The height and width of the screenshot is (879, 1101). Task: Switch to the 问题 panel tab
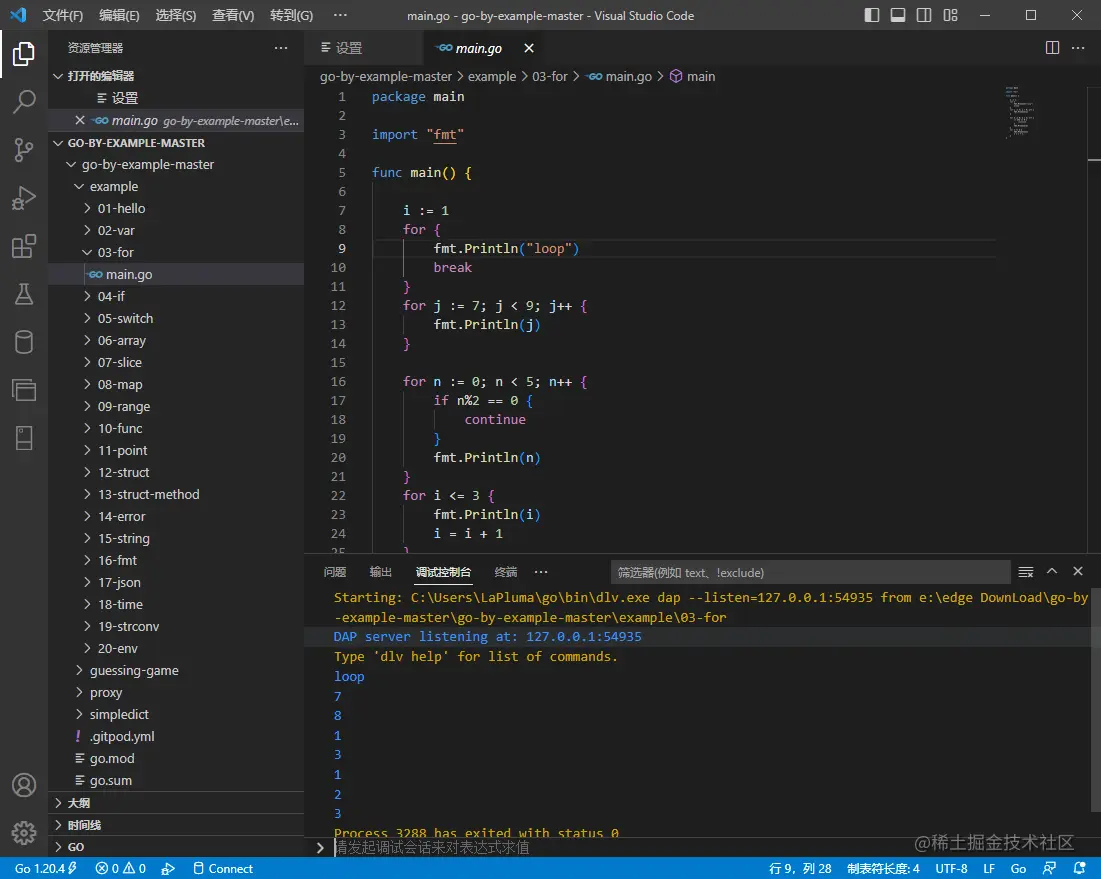[x=335, y=571]
